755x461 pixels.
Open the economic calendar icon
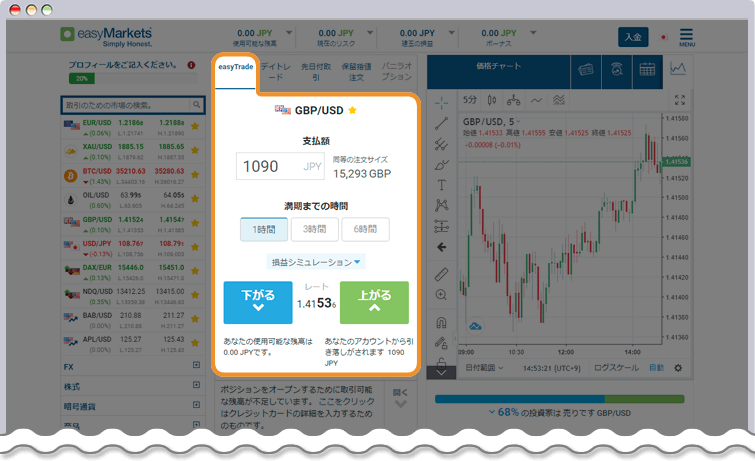click(647, 70)
